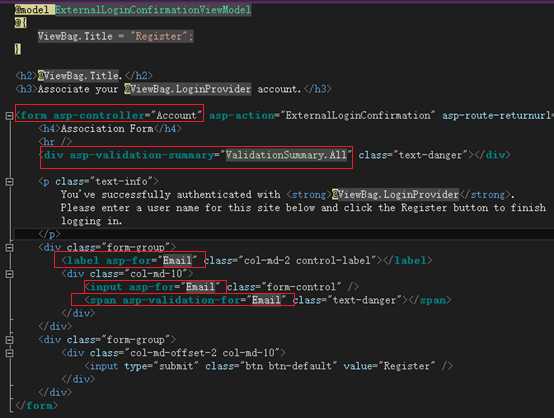Click label asp-for="Email" attribute
554x418 pixels.
tap(152, 261)
